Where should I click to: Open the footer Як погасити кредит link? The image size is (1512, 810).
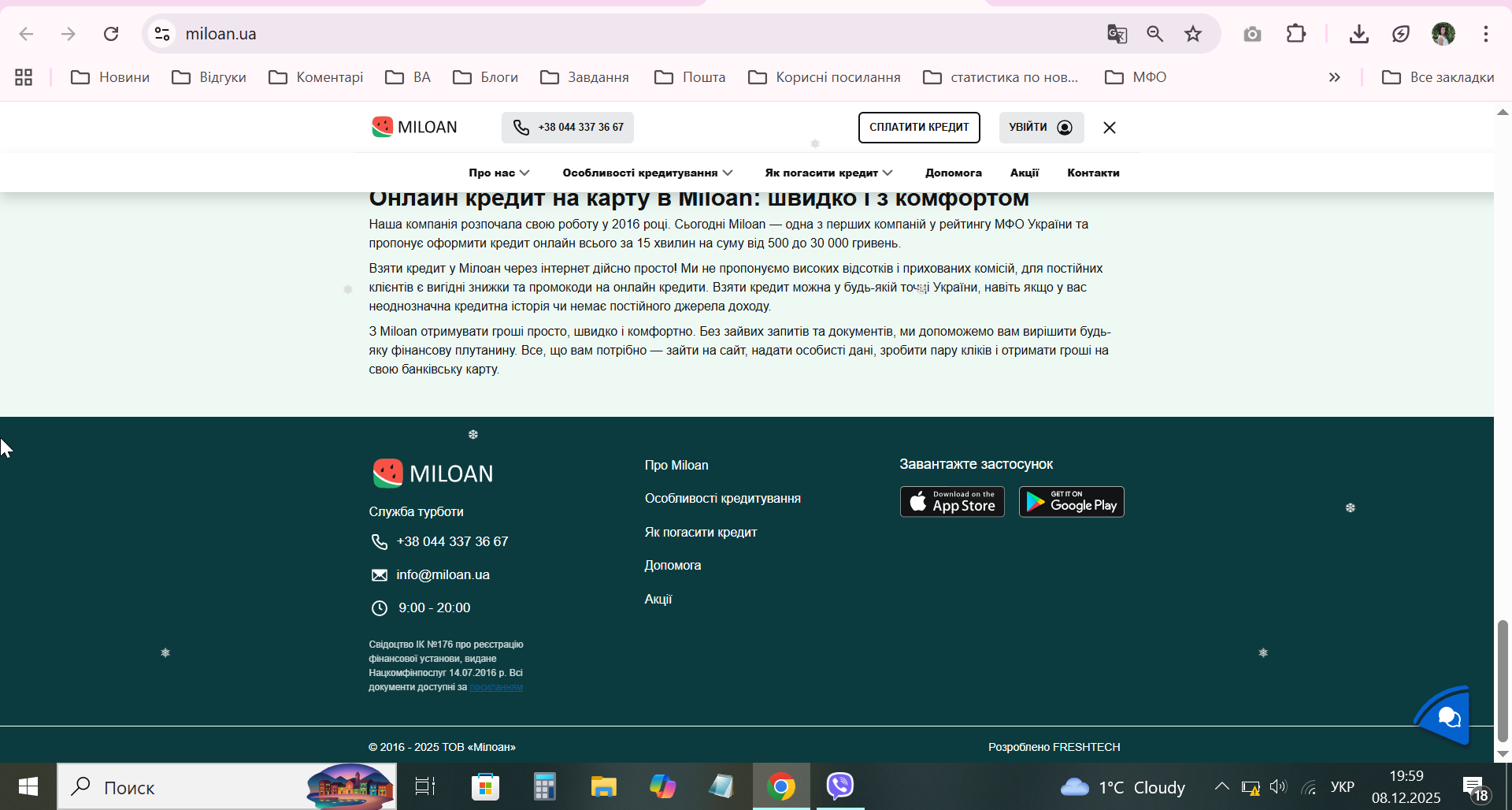point(701,533)
